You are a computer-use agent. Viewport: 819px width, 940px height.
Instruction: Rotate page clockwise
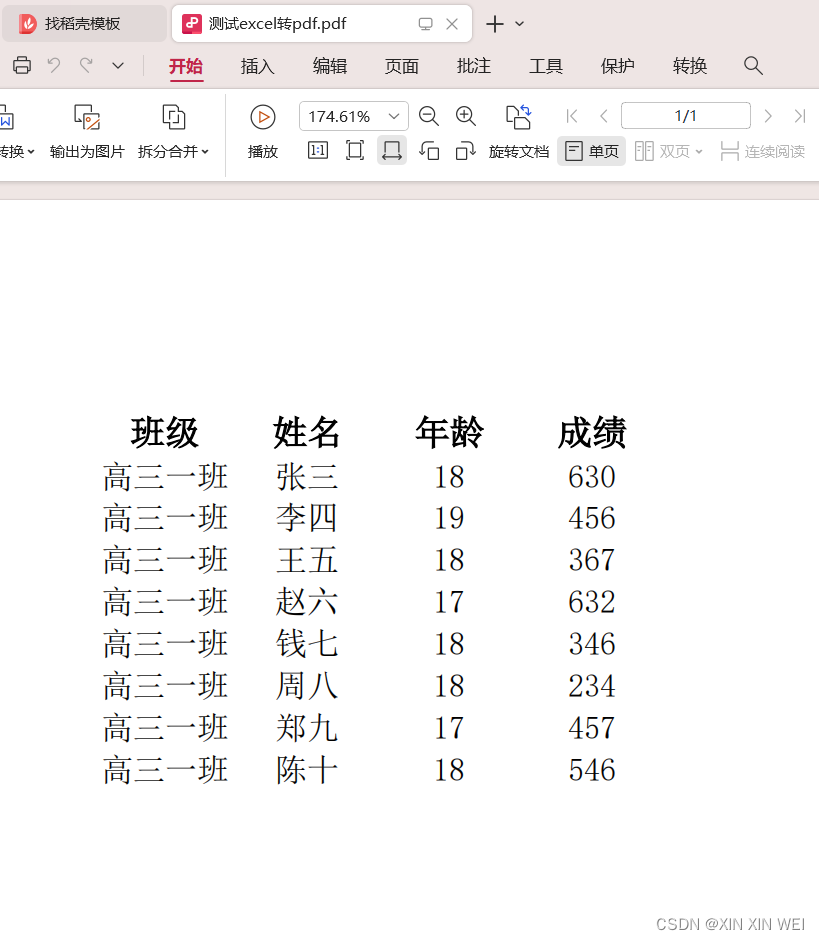(x=465, y=151)
